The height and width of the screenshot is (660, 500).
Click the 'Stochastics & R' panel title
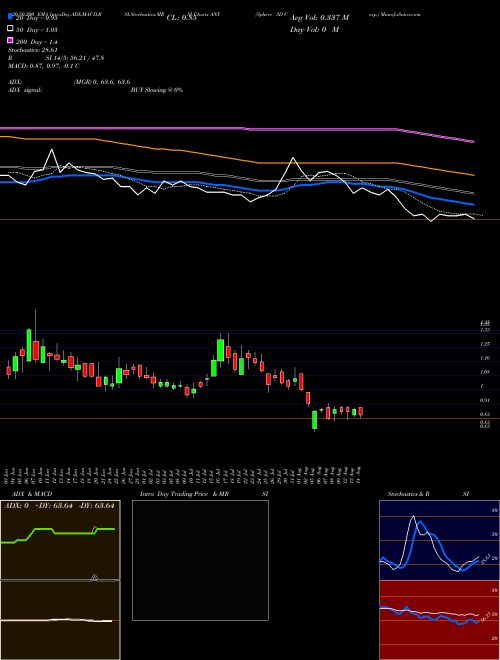click(408, 494)
